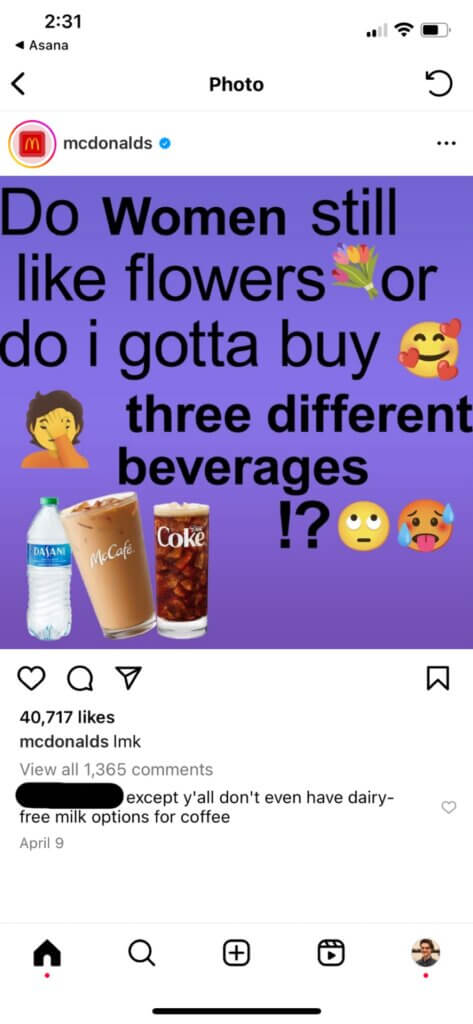
Task: Tap the back arrow beside Photo
Action: (x=18, y=84)
